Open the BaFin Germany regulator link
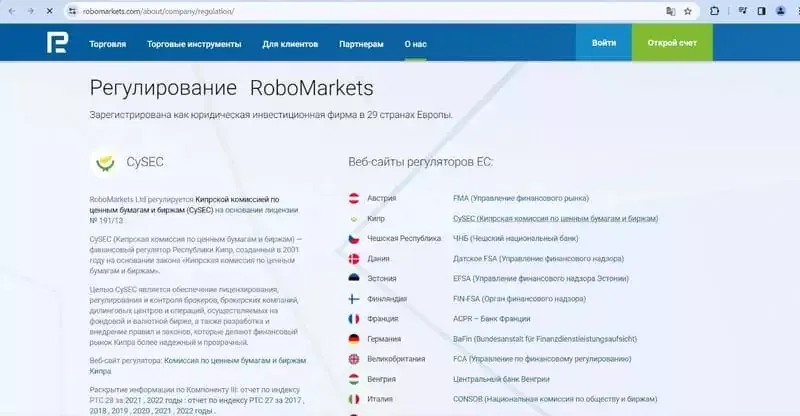The width and height of the screenshot is (800, 416). click(544, 339)
